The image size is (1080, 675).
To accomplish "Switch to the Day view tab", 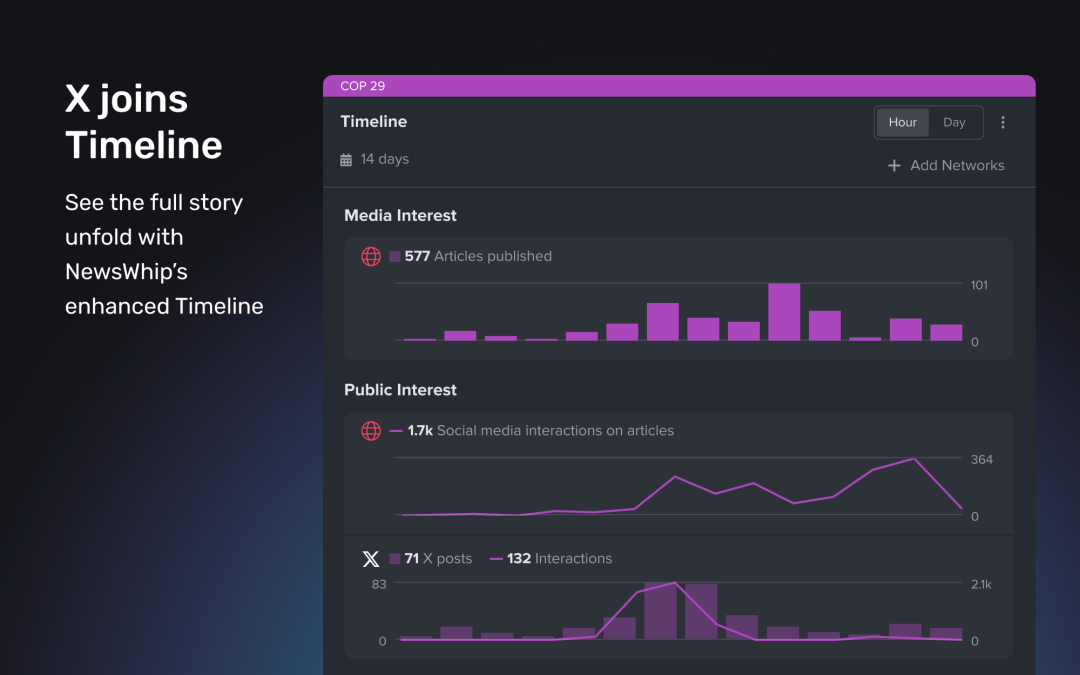I will (x=954, y=122).
